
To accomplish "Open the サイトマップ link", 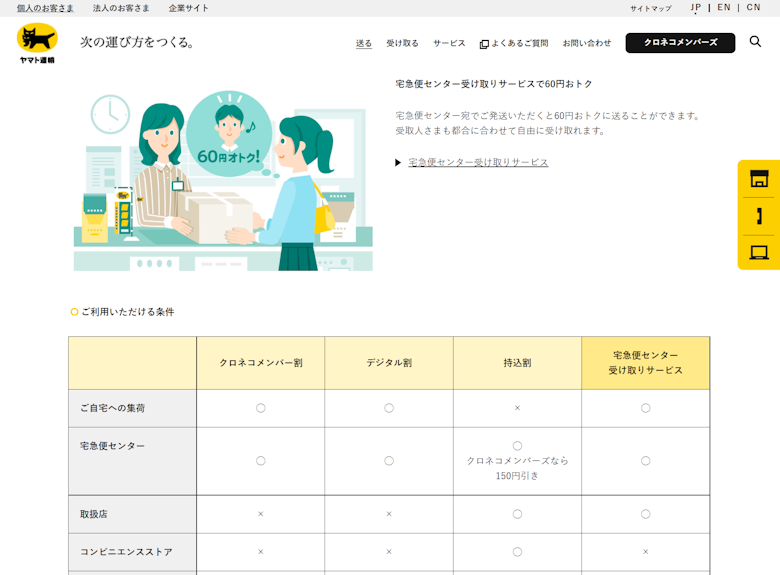I will (x=651, y=8).
